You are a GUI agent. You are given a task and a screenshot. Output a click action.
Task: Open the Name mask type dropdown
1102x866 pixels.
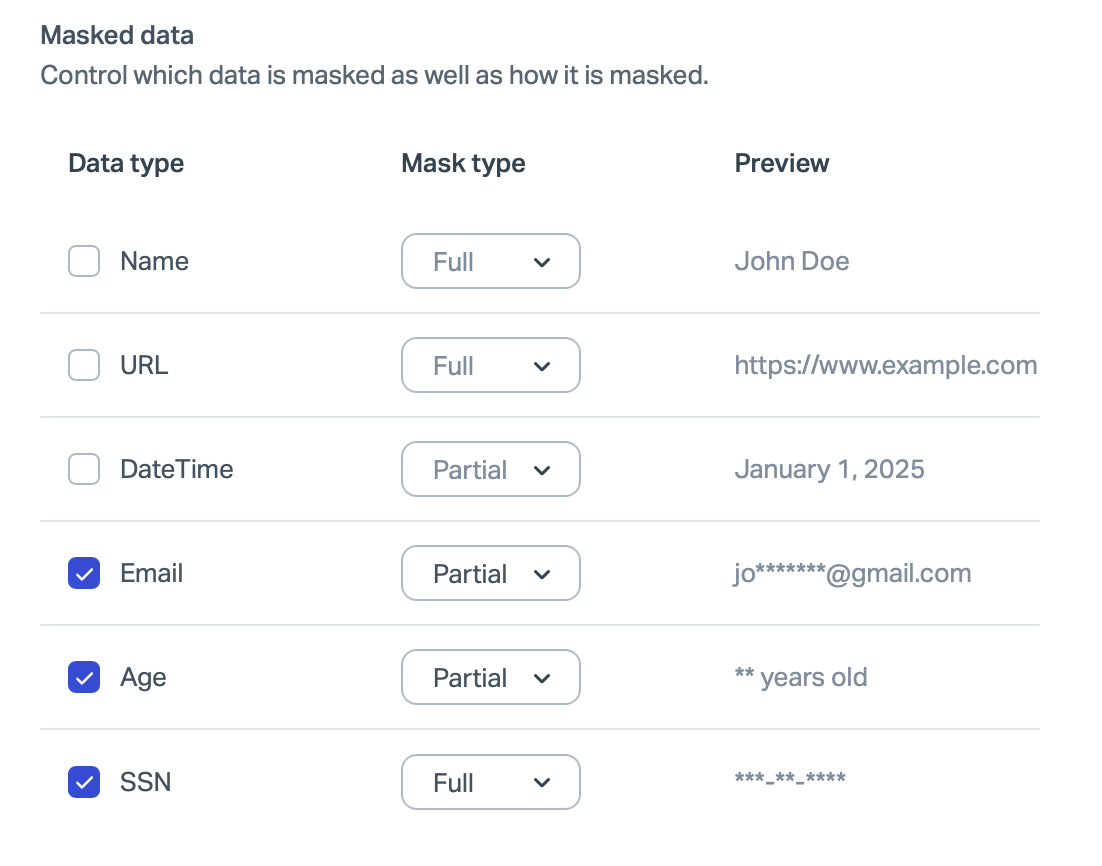point(490,262)
